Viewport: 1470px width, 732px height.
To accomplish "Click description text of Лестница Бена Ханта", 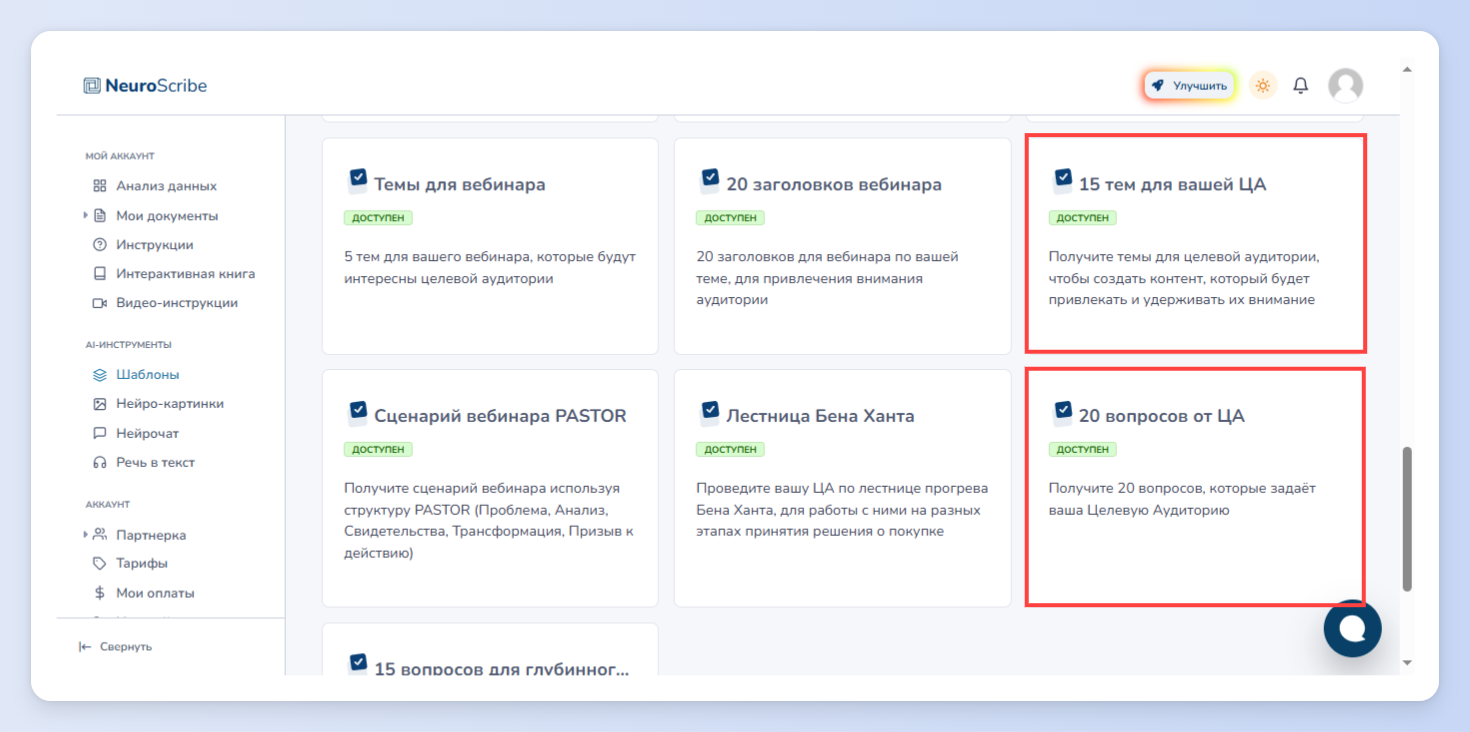I will click(x=842, y=510).
